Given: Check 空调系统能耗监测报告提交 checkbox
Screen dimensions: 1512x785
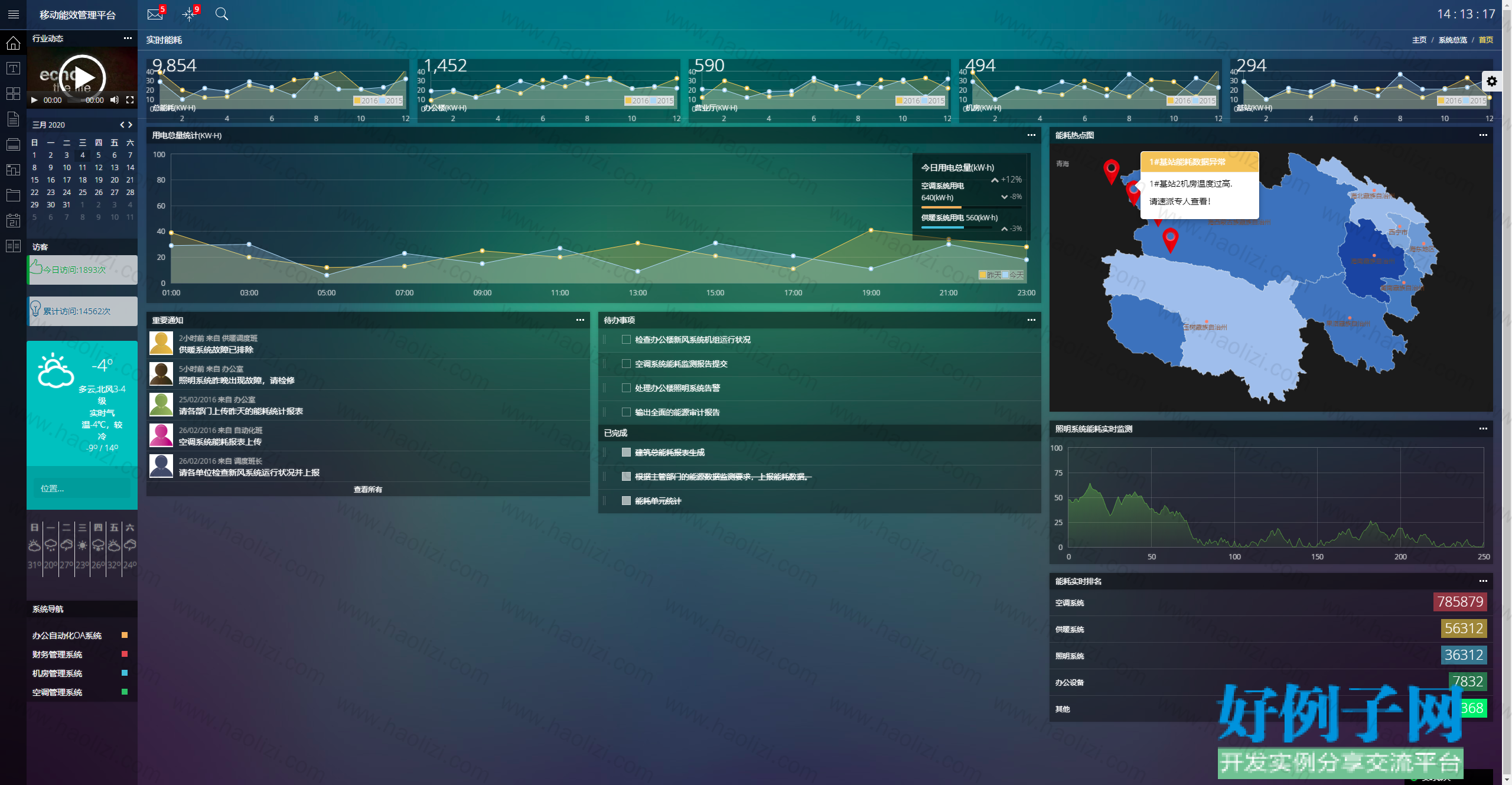Looking at the screenshot, I should tap(626, 364).
